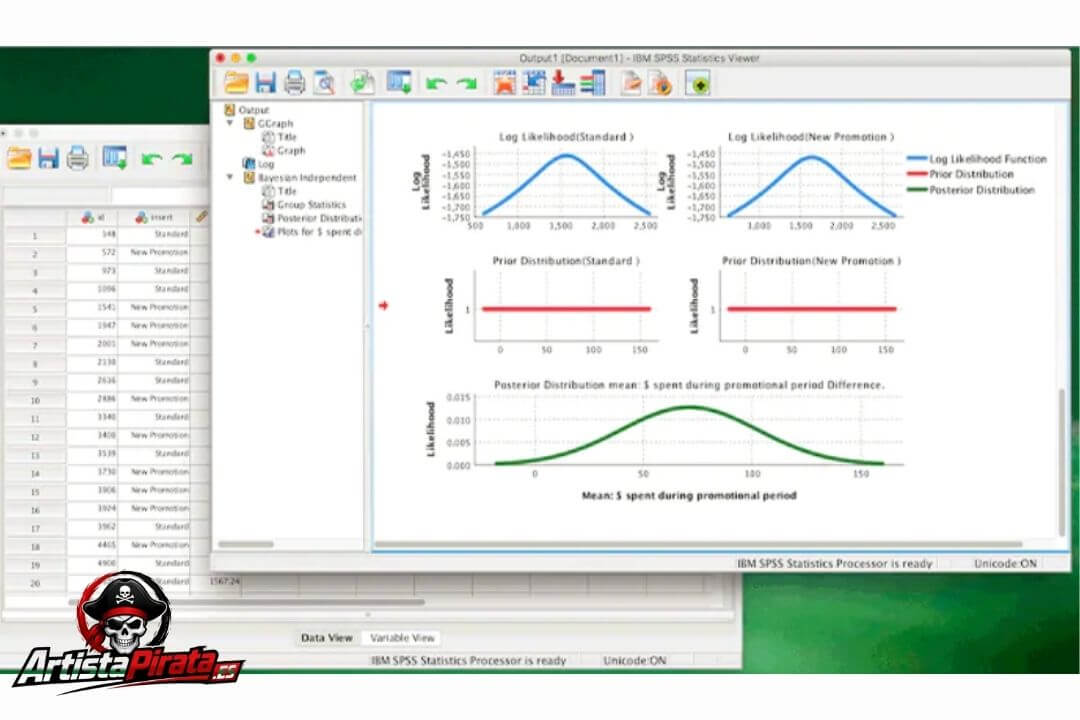1080x720 pixels.
Task: Recall recent dialogs in Data Editor toolbar
Action: (114, 158)
